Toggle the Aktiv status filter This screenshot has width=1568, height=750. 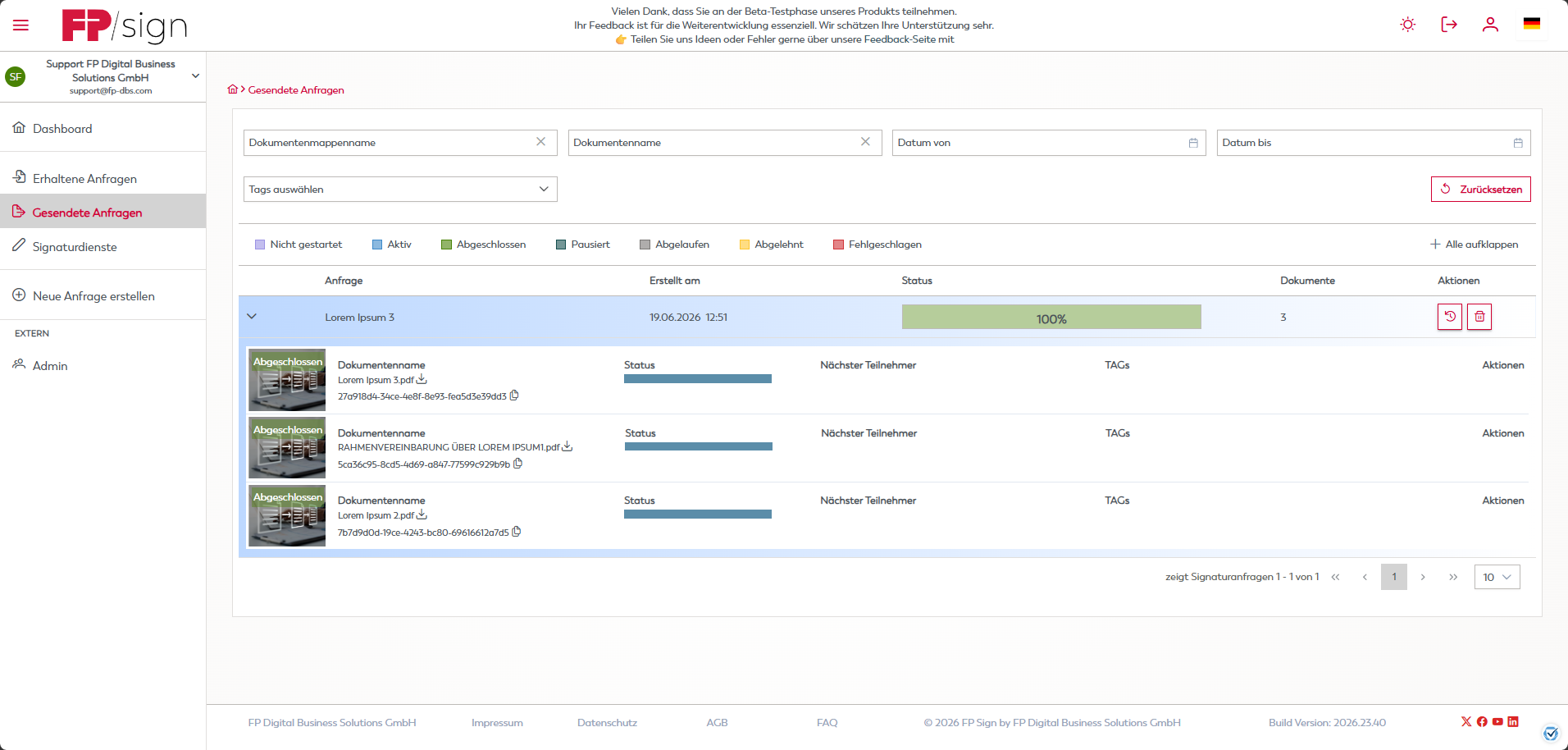pos(392,245)
